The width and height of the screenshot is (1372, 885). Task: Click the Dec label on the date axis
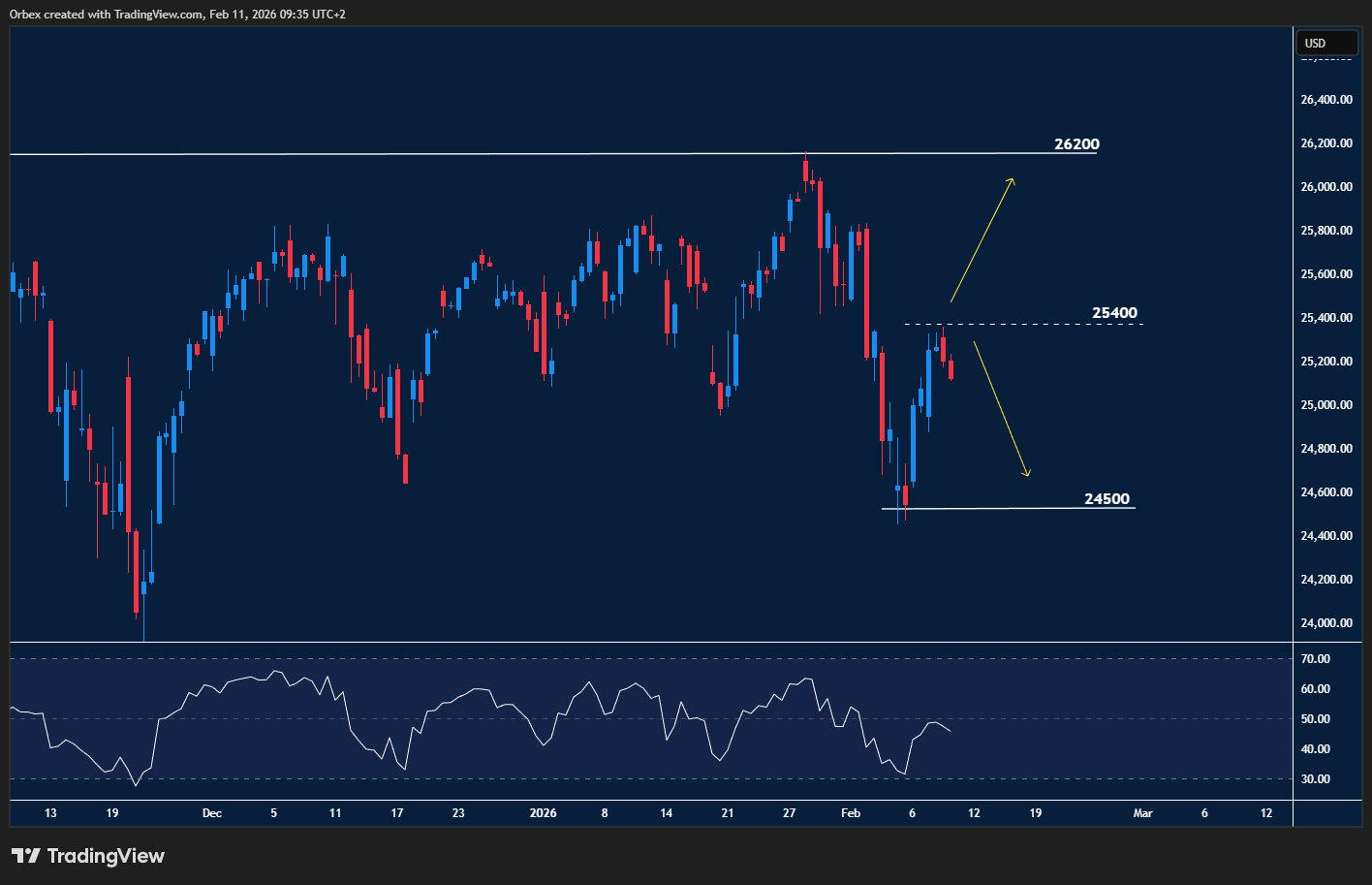pyautogui.click(x=212, y=813)
